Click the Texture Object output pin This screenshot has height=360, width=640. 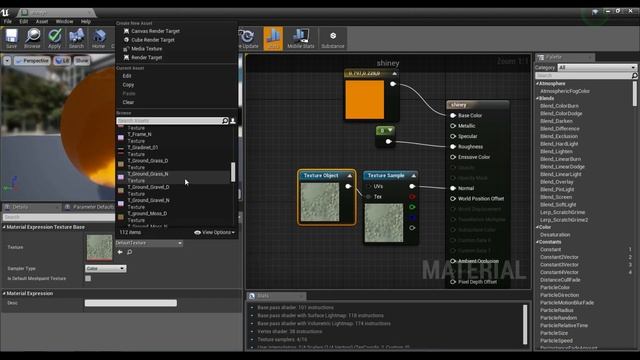348,187
